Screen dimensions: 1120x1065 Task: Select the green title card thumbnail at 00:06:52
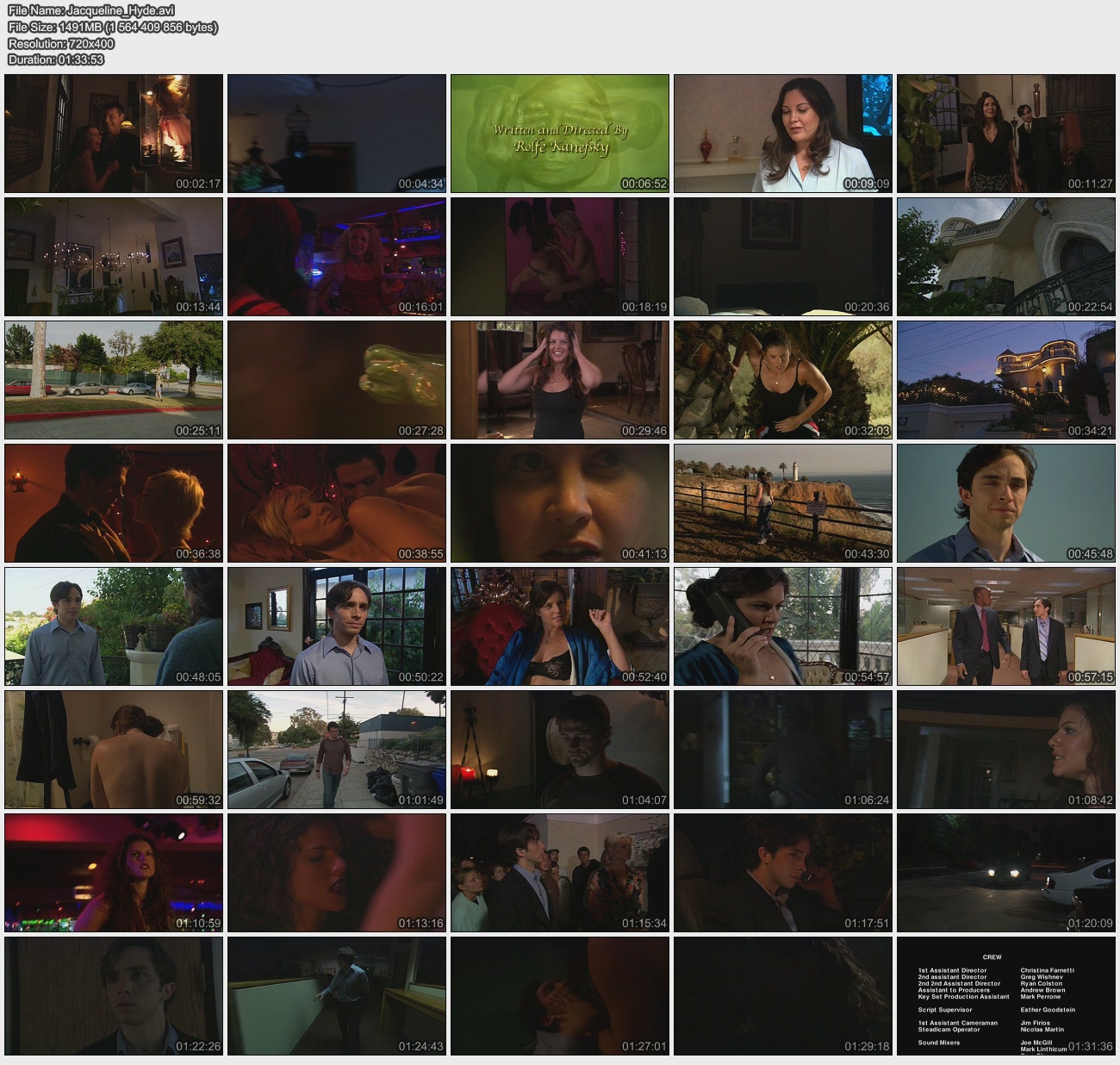(x=560, y=134)
